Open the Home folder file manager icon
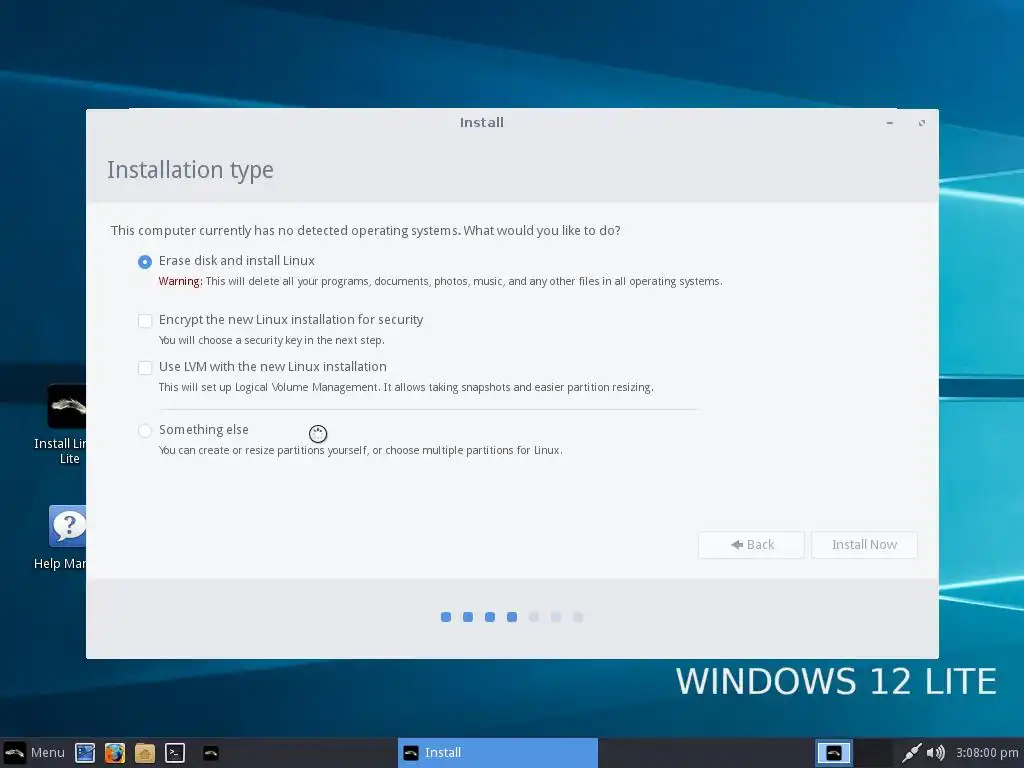The width and height of the screenshot is (1024, 768). [x=145, y=753]
